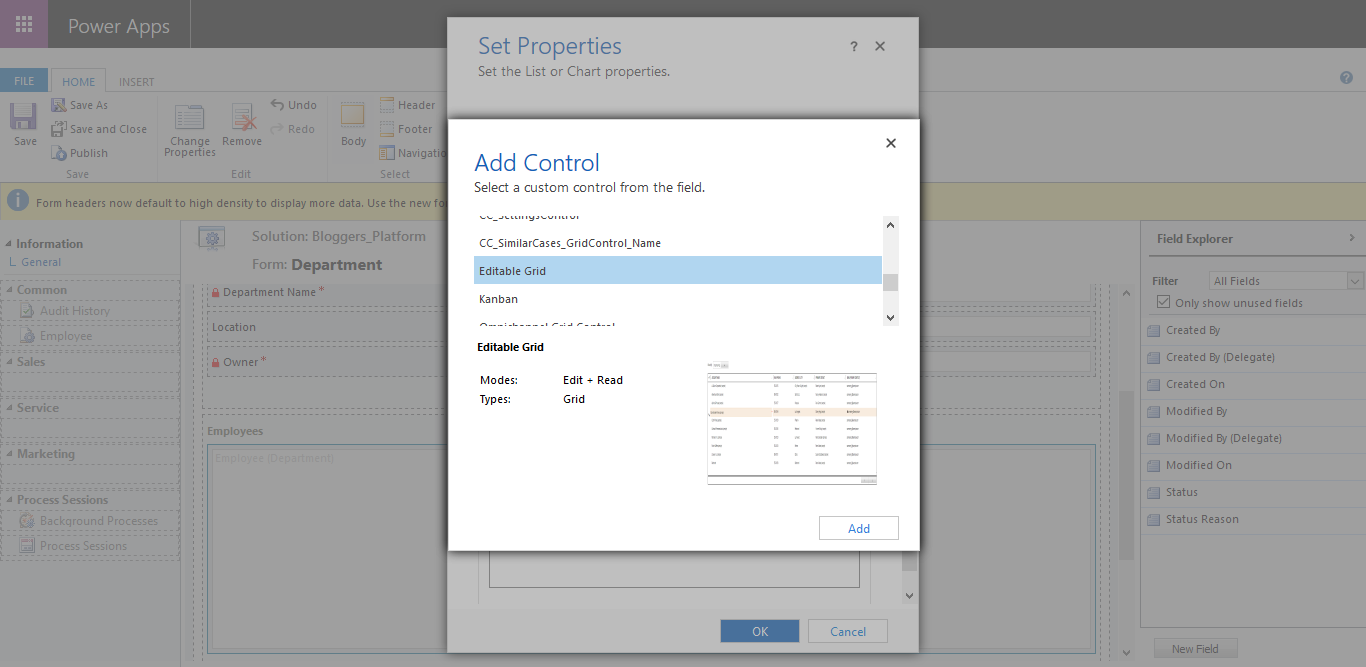Click the control list scrollbar thumb
This screenshot has height=667, width=1366.
[890, 282]
